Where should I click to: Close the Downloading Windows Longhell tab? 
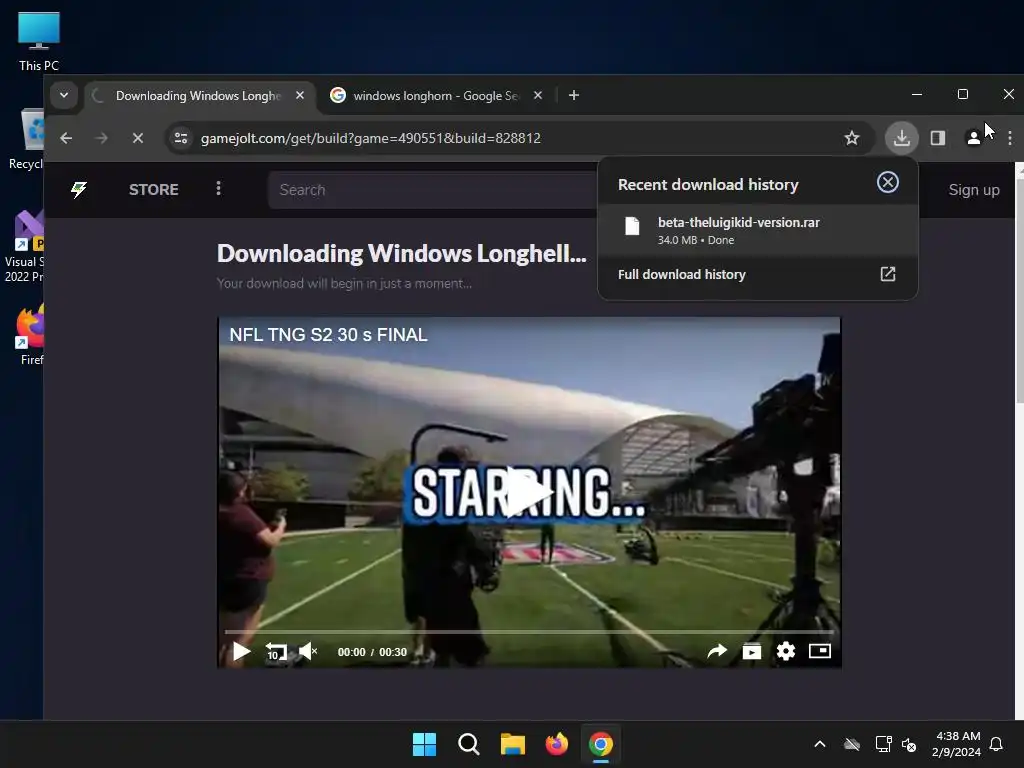click(x=300, y=95)
